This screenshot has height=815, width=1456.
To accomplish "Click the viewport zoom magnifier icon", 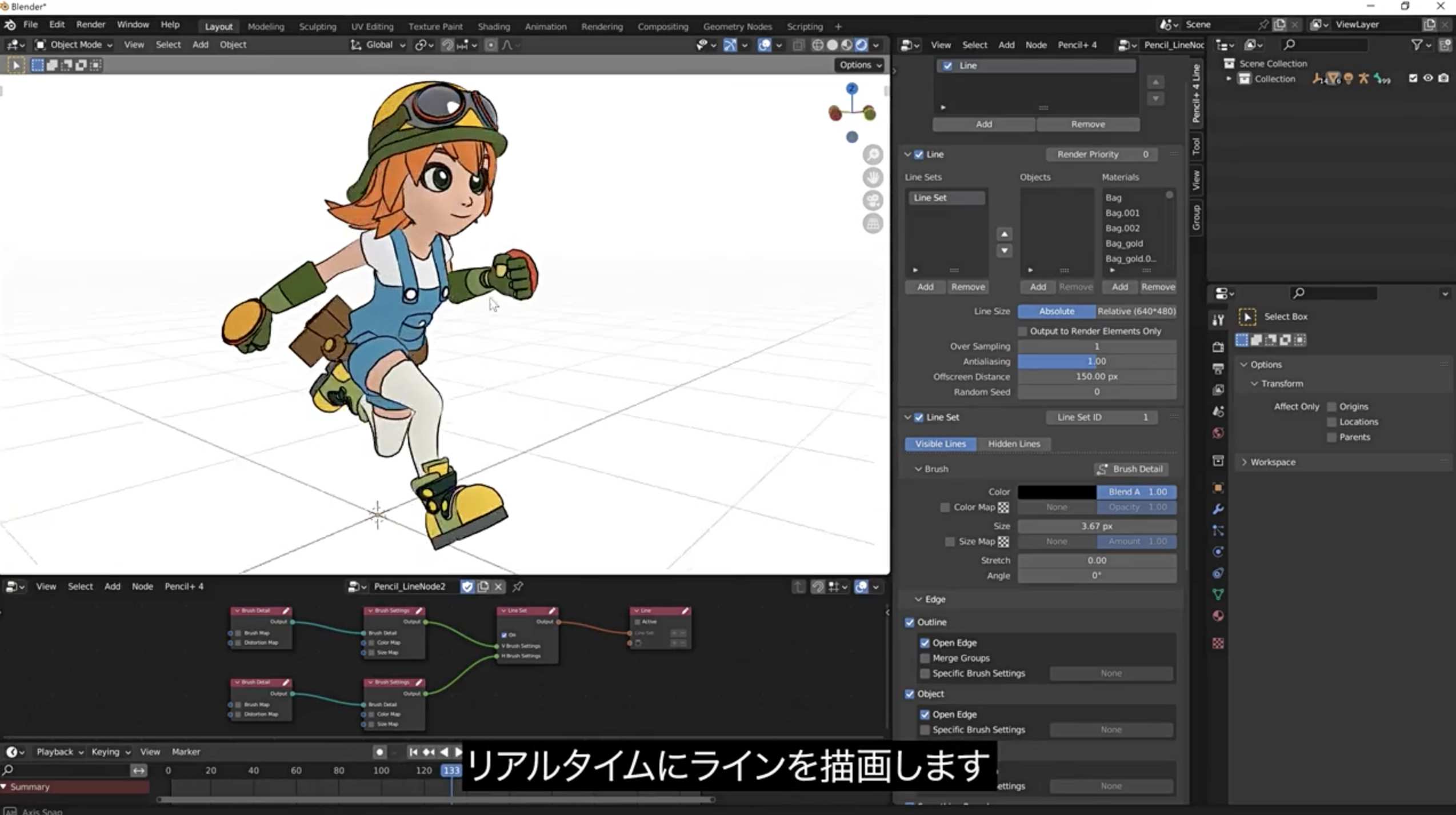I will coord(873,154).
